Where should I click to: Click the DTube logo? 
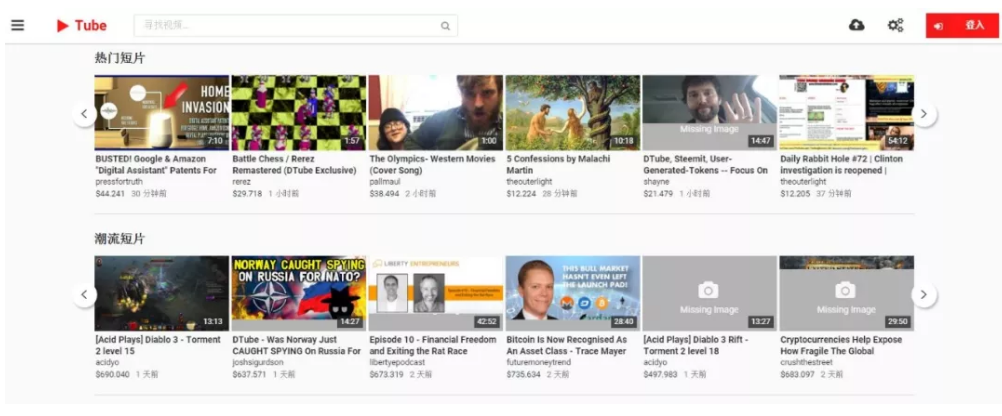pyautogui.click(x=81, y=25)
